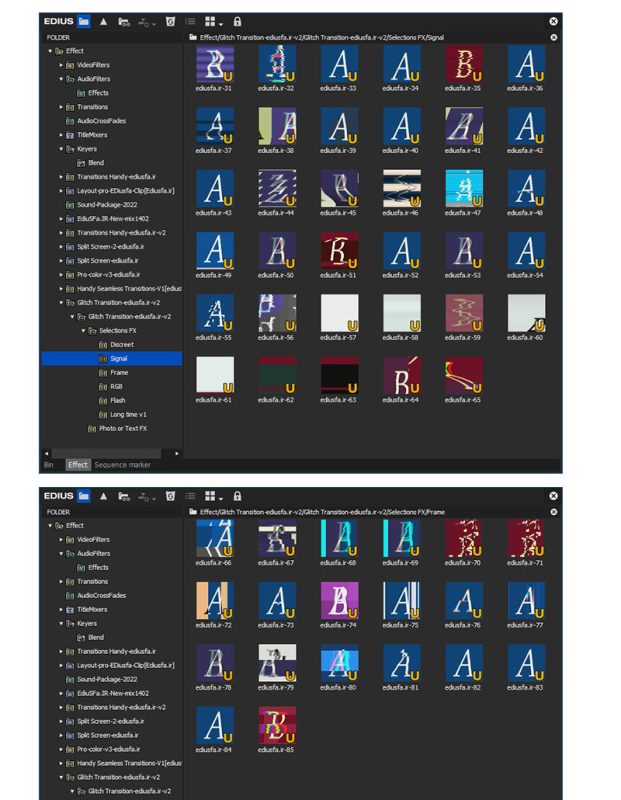Select effect eduisfa.ir-46 thumbnail

coord(402,189)
